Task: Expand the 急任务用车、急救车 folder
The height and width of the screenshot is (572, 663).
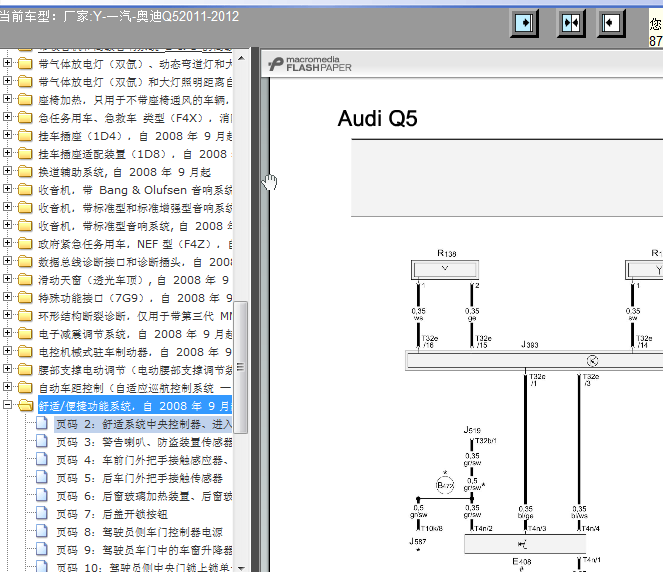Action: [7, 117]
